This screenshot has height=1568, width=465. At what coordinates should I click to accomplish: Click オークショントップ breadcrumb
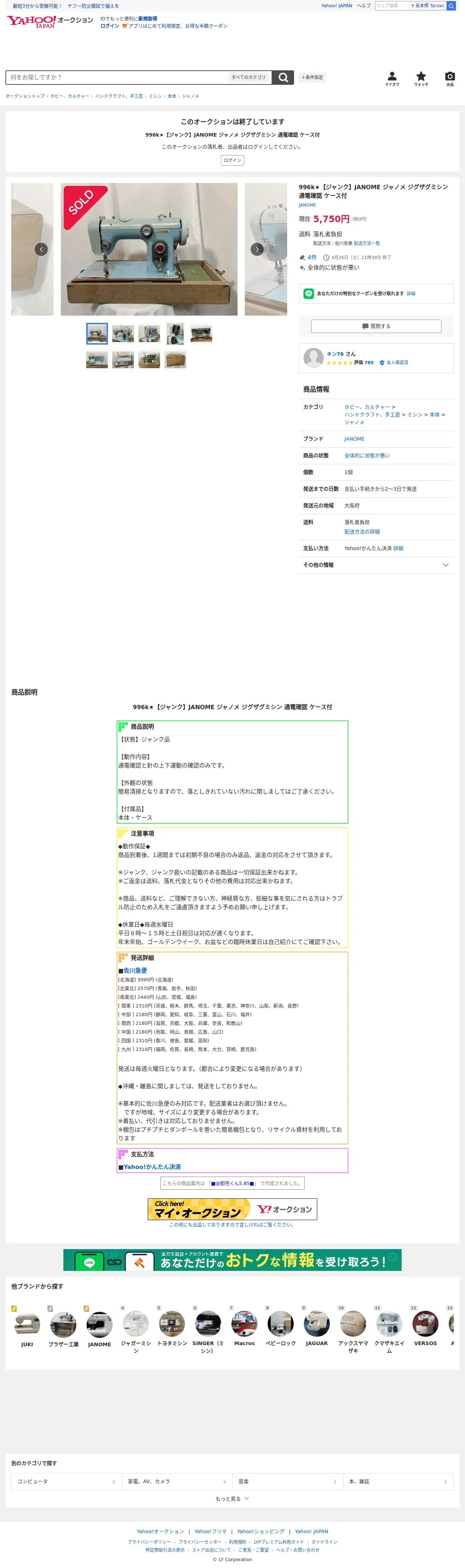tap(25, 96)
